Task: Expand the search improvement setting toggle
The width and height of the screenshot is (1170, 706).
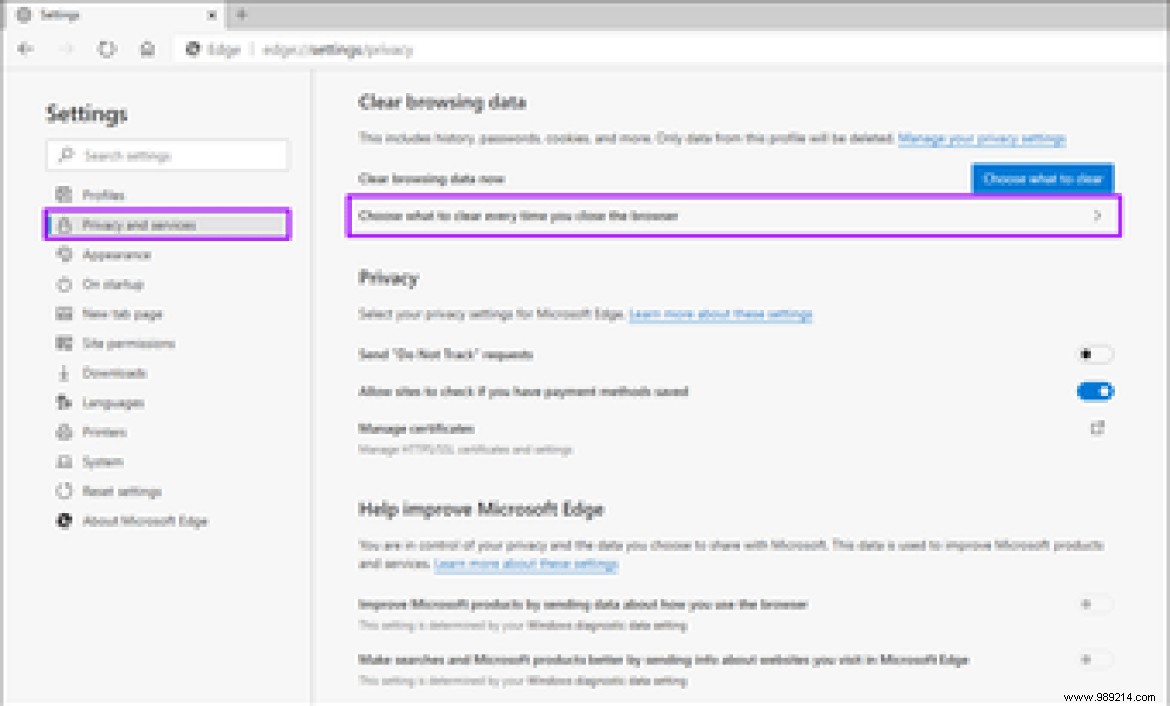Action: pos(1094,659)
